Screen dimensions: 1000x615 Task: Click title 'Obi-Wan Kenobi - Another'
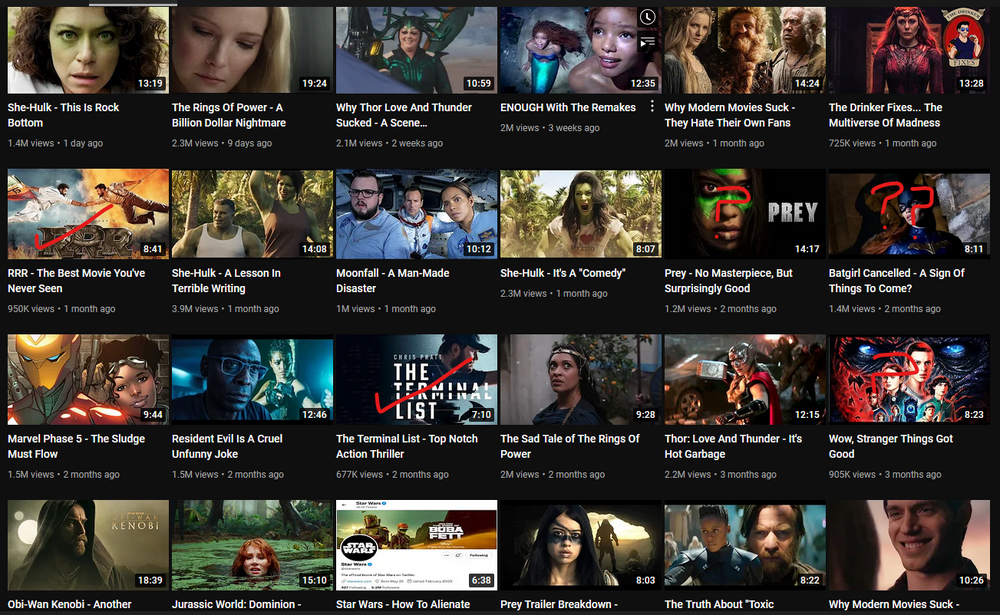coord(70,604)
